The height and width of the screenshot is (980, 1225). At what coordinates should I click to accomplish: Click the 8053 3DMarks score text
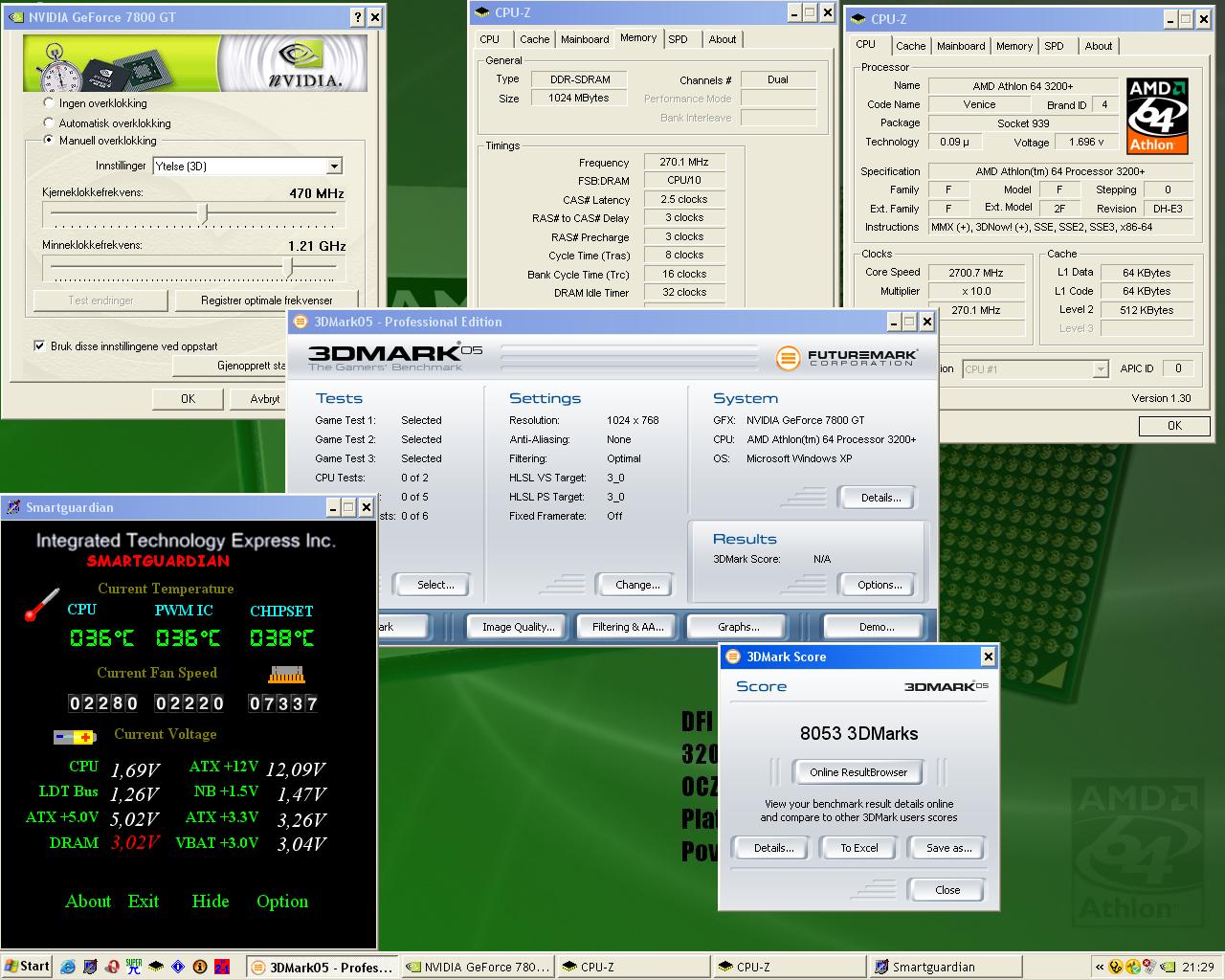click(858, 734)
